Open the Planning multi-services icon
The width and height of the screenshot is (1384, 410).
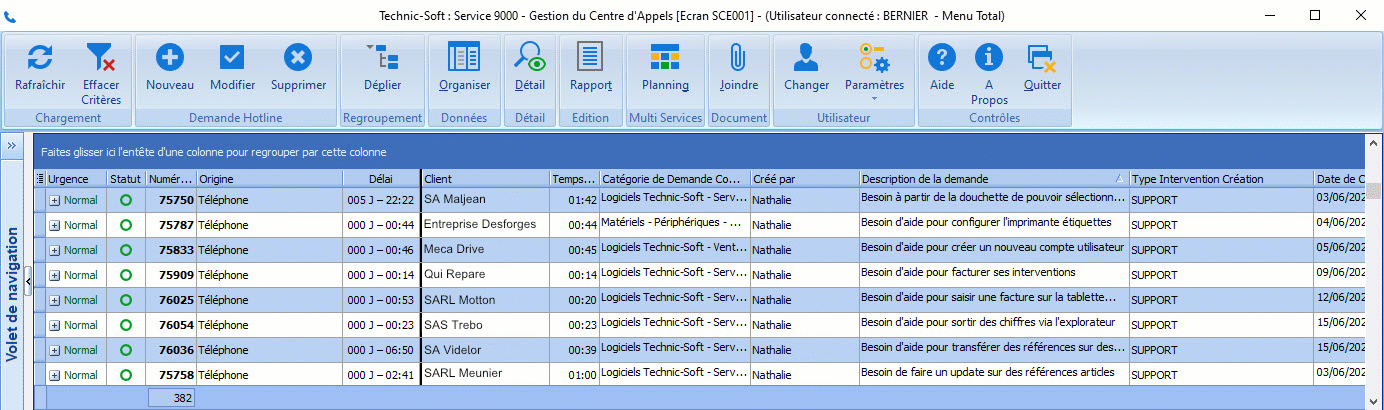point(665,57)
